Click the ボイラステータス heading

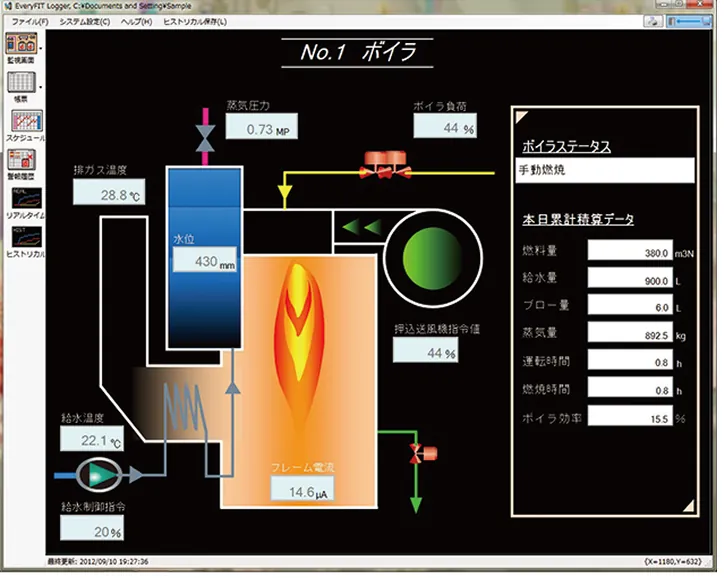[x=567, y=146]
